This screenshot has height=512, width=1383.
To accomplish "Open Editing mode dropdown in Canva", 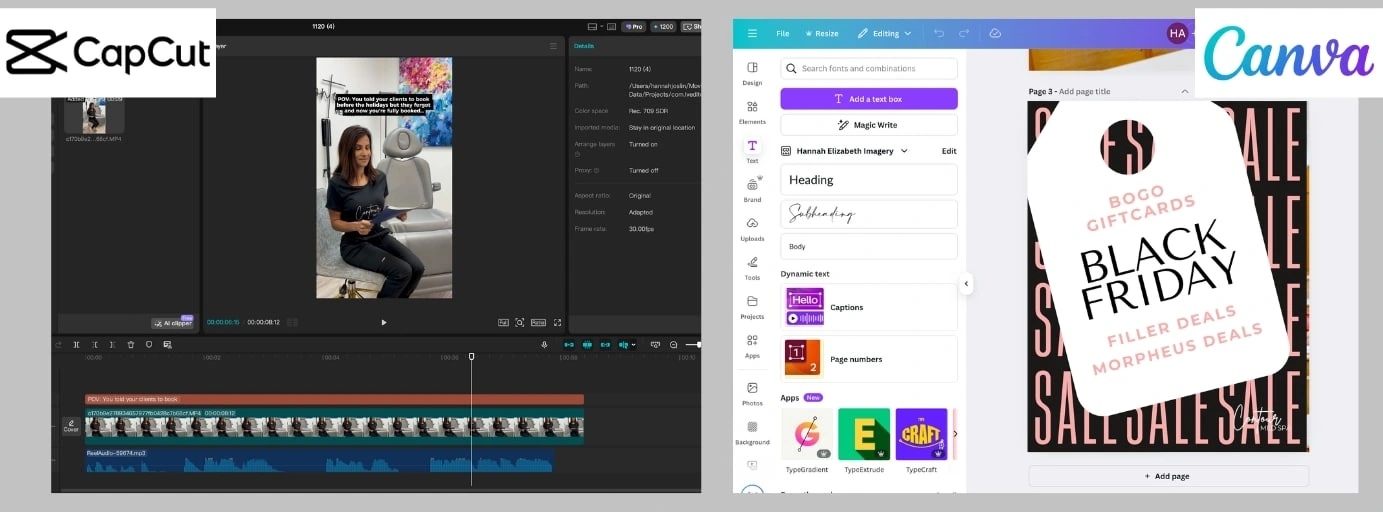I will (x=885, y=33).
